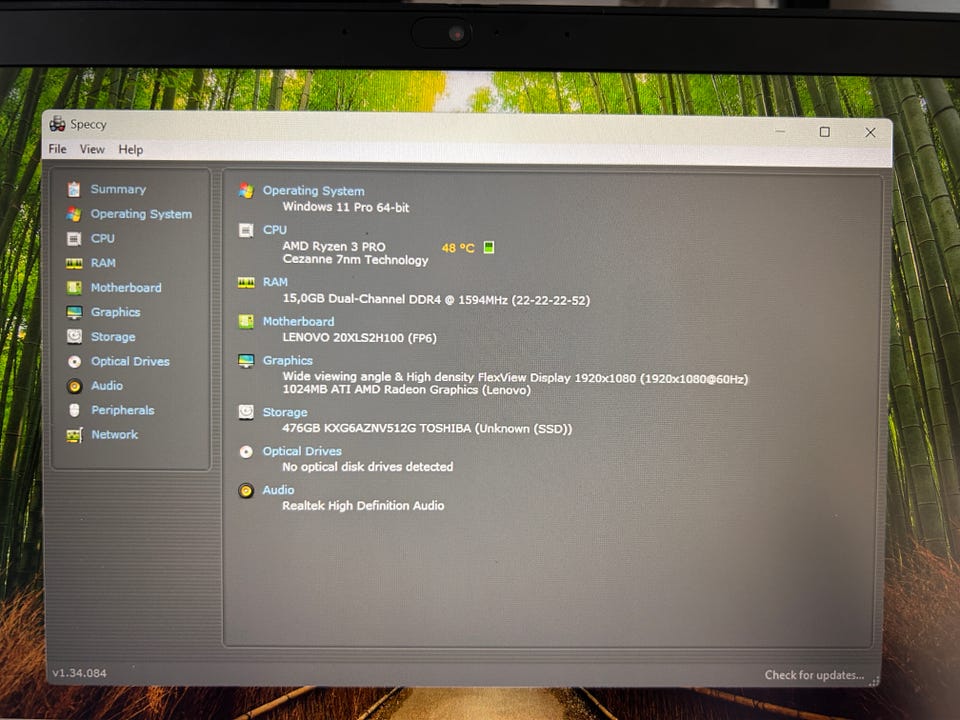The image size is (960, 720).
Task: Click the FlexView Display 1920x1080 line
Action: click(516, 378)
